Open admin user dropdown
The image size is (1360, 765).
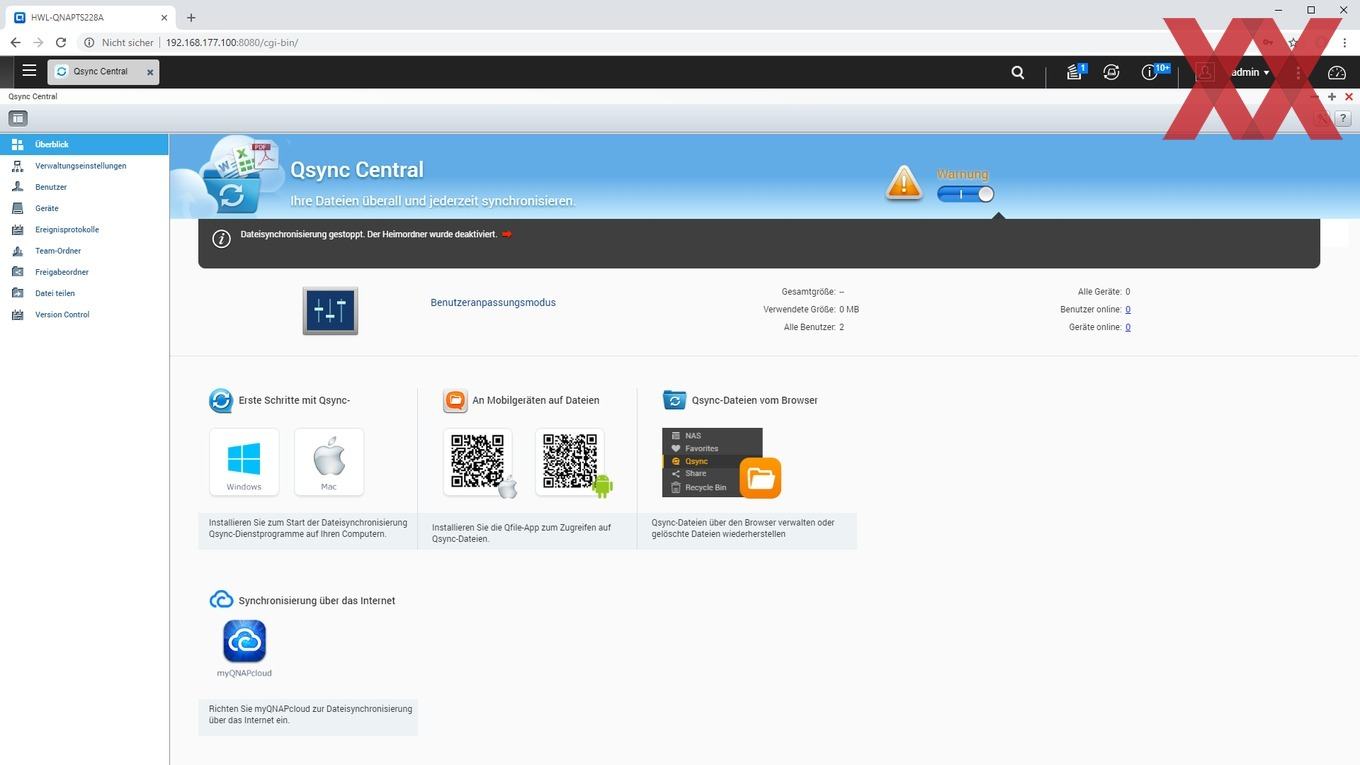tap(1250, 72)
